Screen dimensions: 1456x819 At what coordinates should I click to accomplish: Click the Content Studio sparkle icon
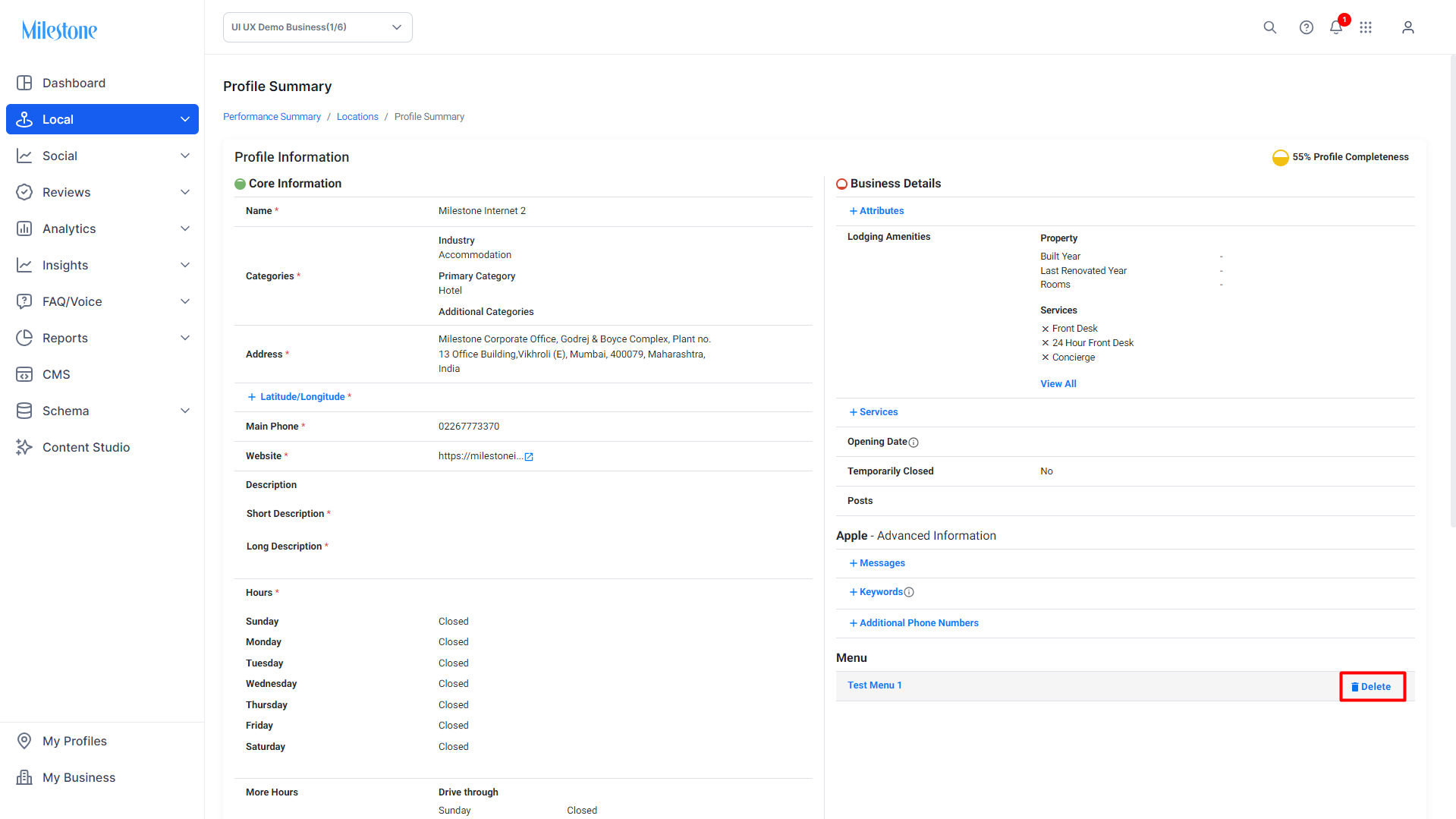tap(24, 447)
